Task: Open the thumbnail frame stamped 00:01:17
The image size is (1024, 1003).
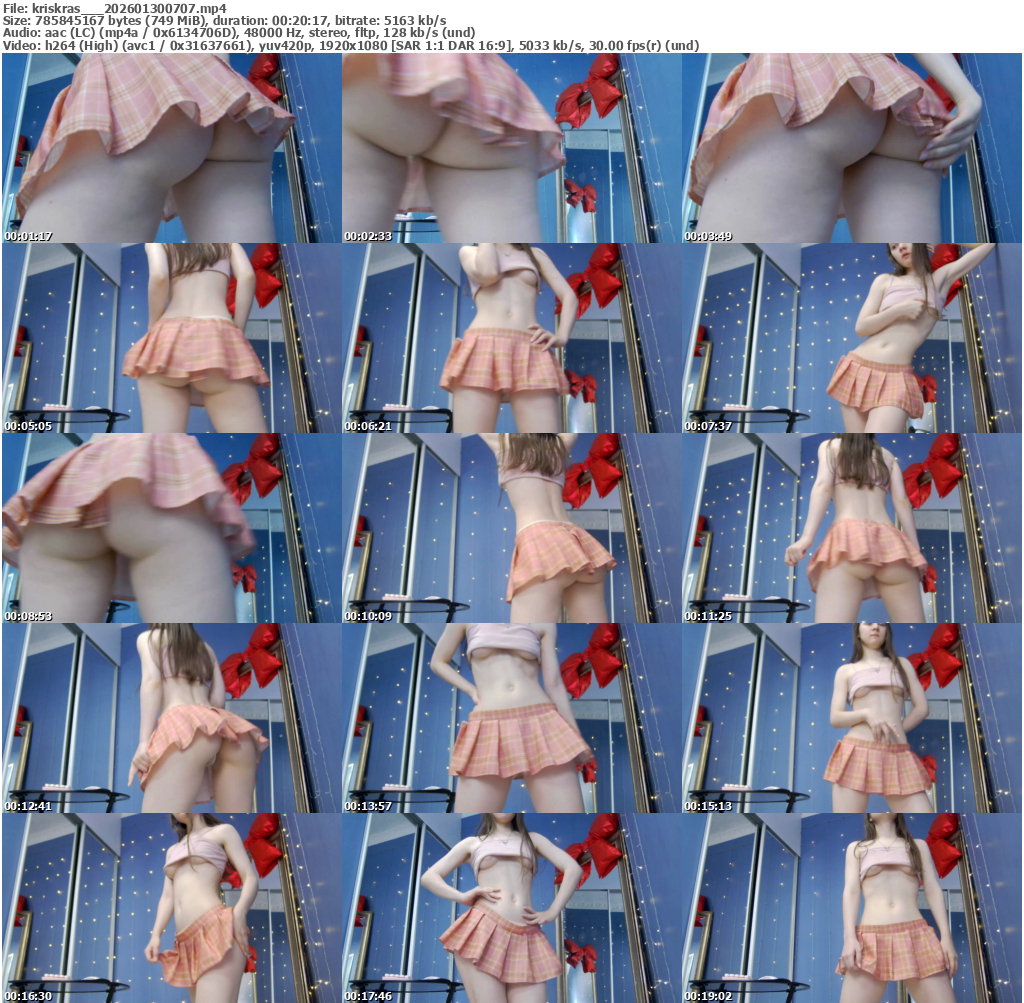Action: pos(172,148)
